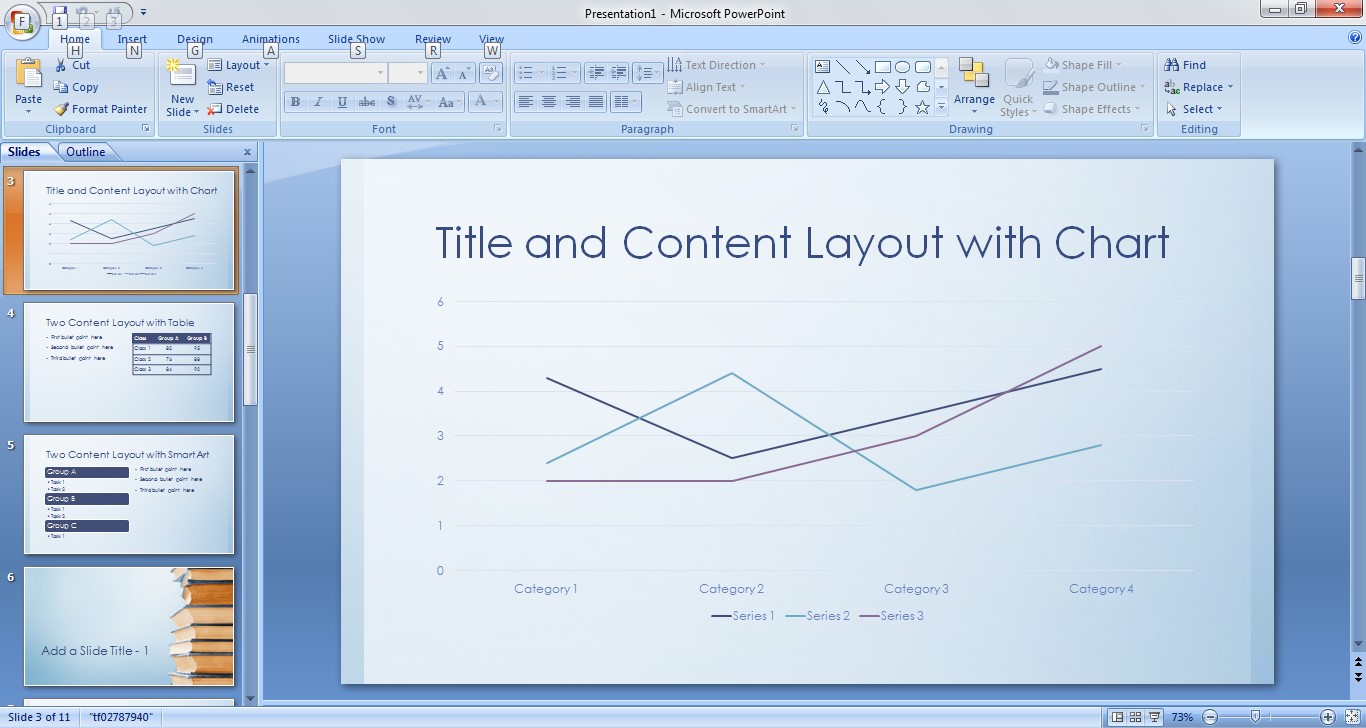Toggle underline formatting
The image size is (1366, 728).
[x=341, y=101]
